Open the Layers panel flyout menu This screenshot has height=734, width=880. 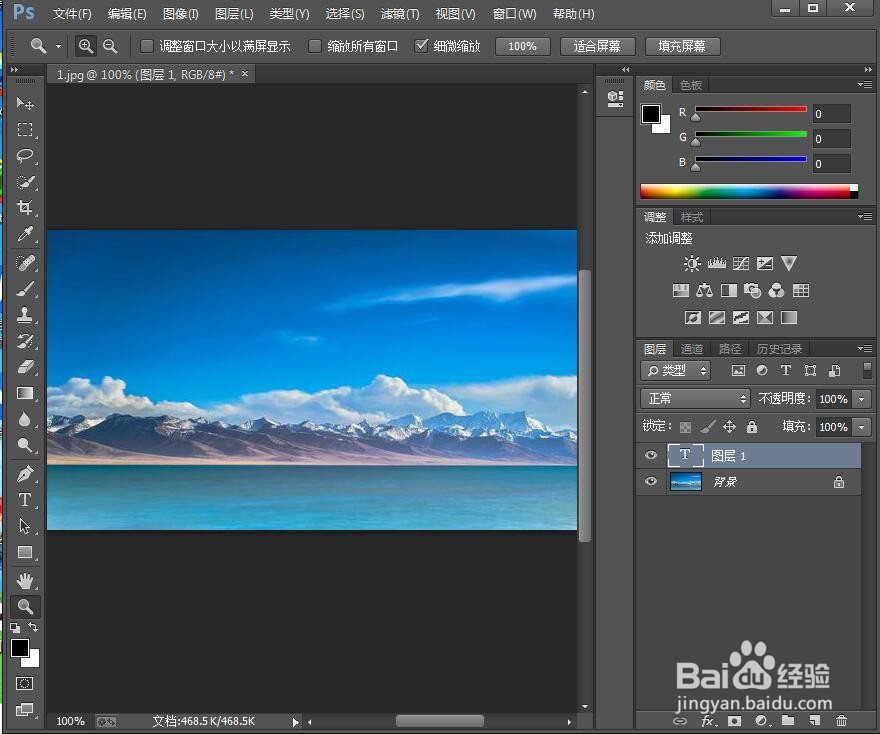click(x=865, y=348)
